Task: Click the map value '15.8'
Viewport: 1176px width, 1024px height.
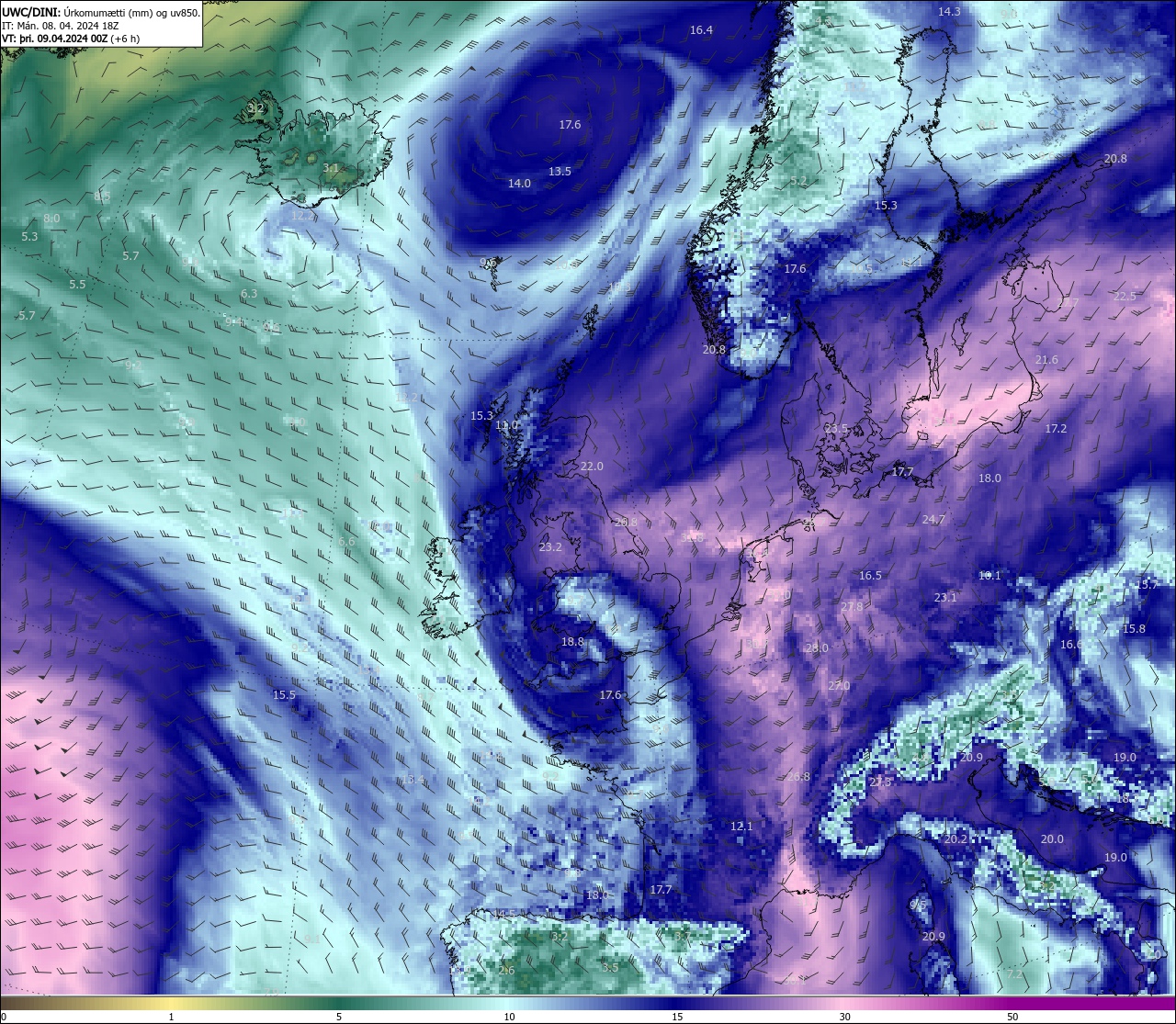Action: [x=1134, y=629]
